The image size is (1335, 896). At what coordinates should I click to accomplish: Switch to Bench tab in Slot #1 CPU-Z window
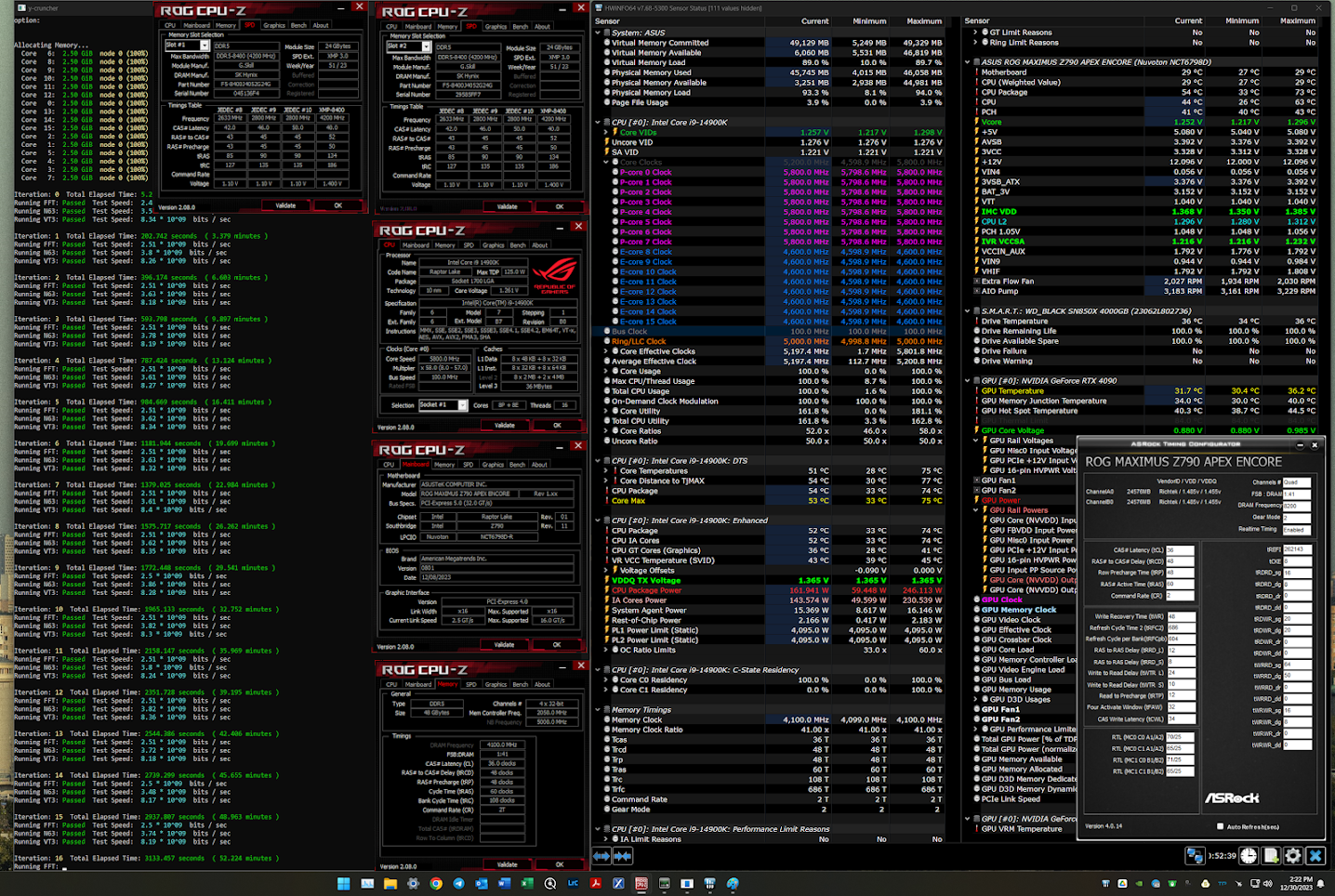click(298, 26)
